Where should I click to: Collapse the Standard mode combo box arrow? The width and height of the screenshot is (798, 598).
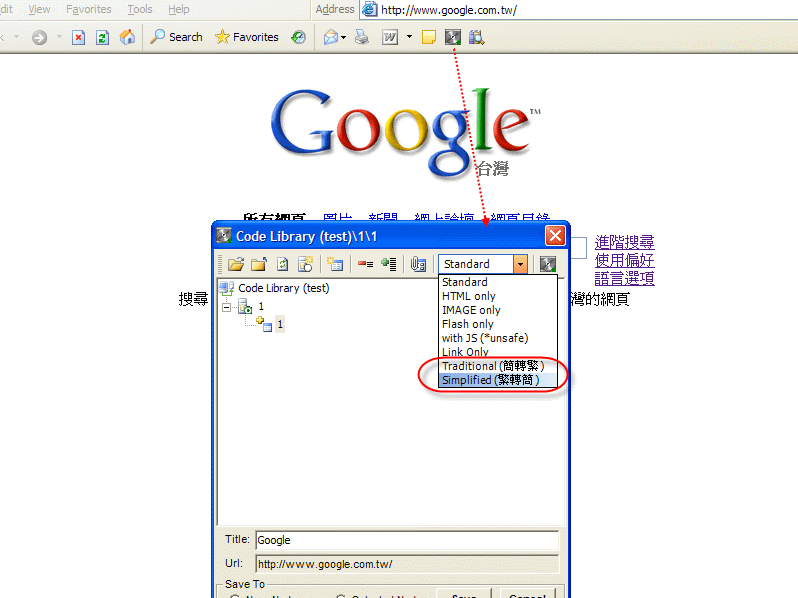(x=520, y=264)
